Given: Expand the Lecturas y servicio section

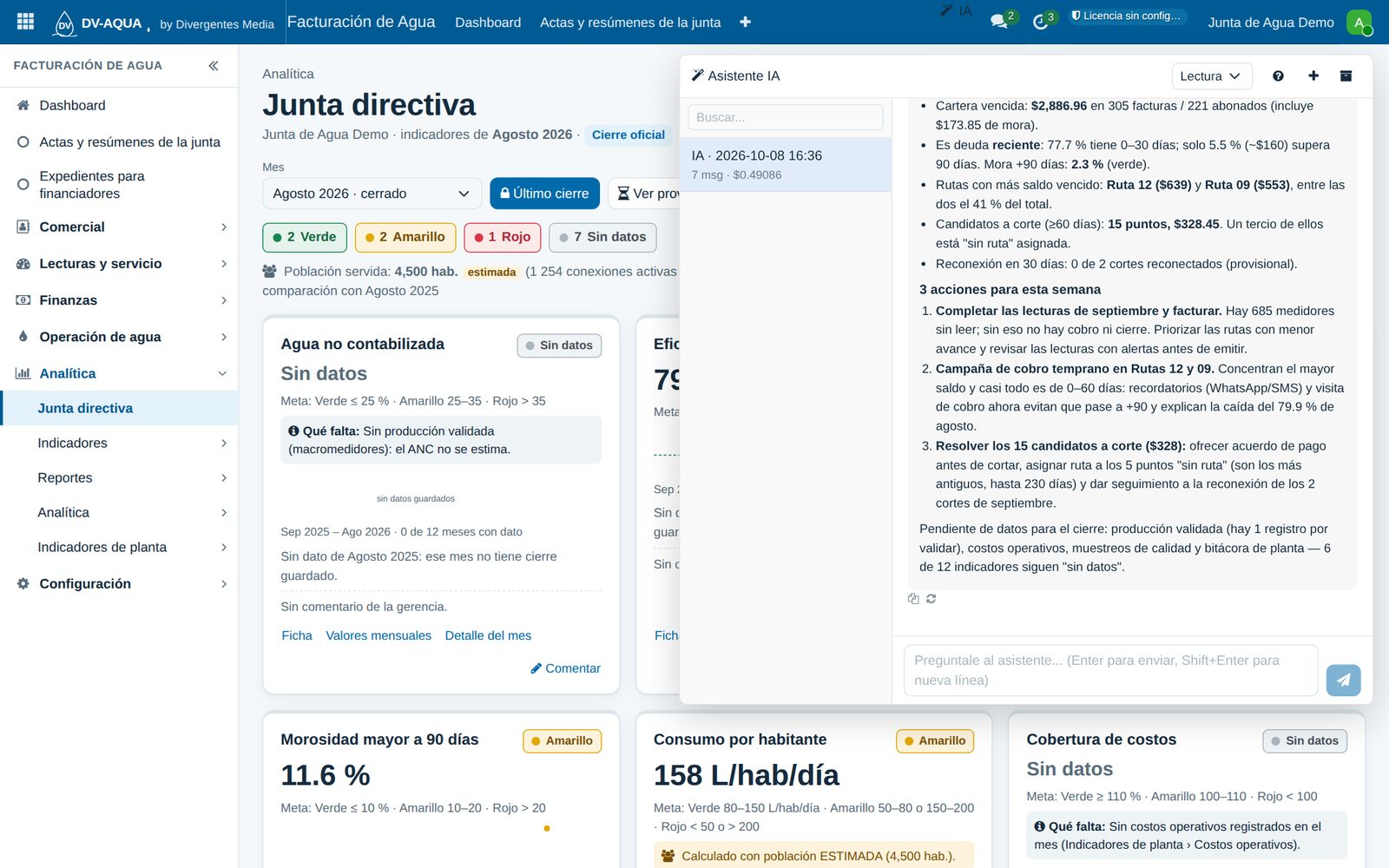Looking at the screenshot, I should click(x=119, y=264).
